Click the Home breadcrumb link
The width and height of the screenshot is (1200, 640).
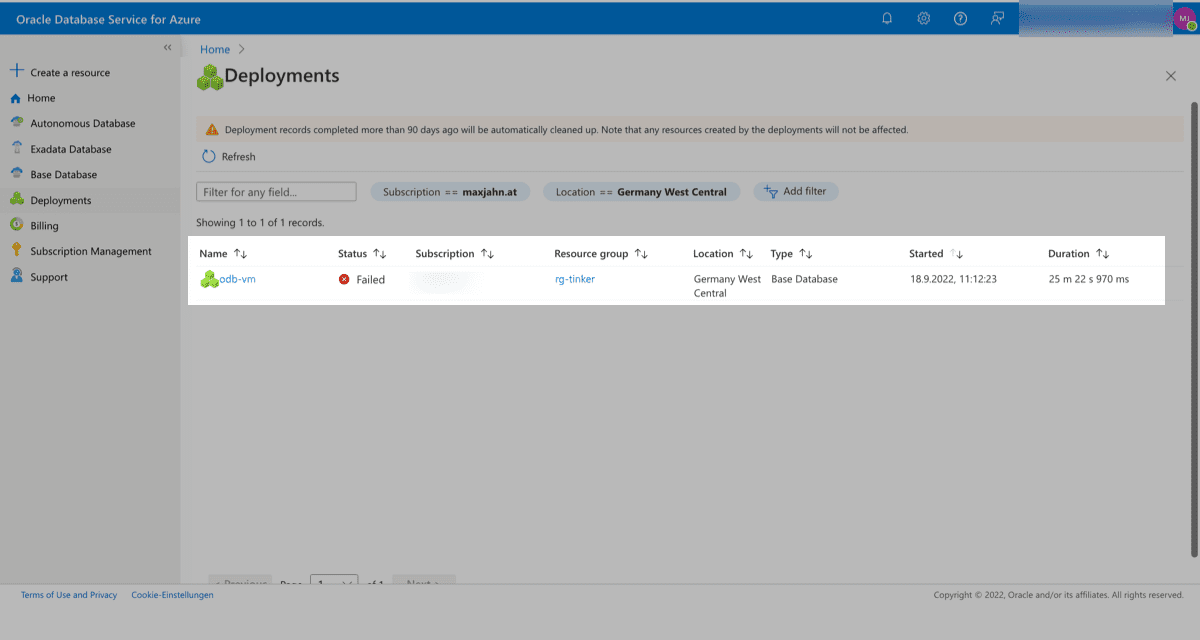215,49
